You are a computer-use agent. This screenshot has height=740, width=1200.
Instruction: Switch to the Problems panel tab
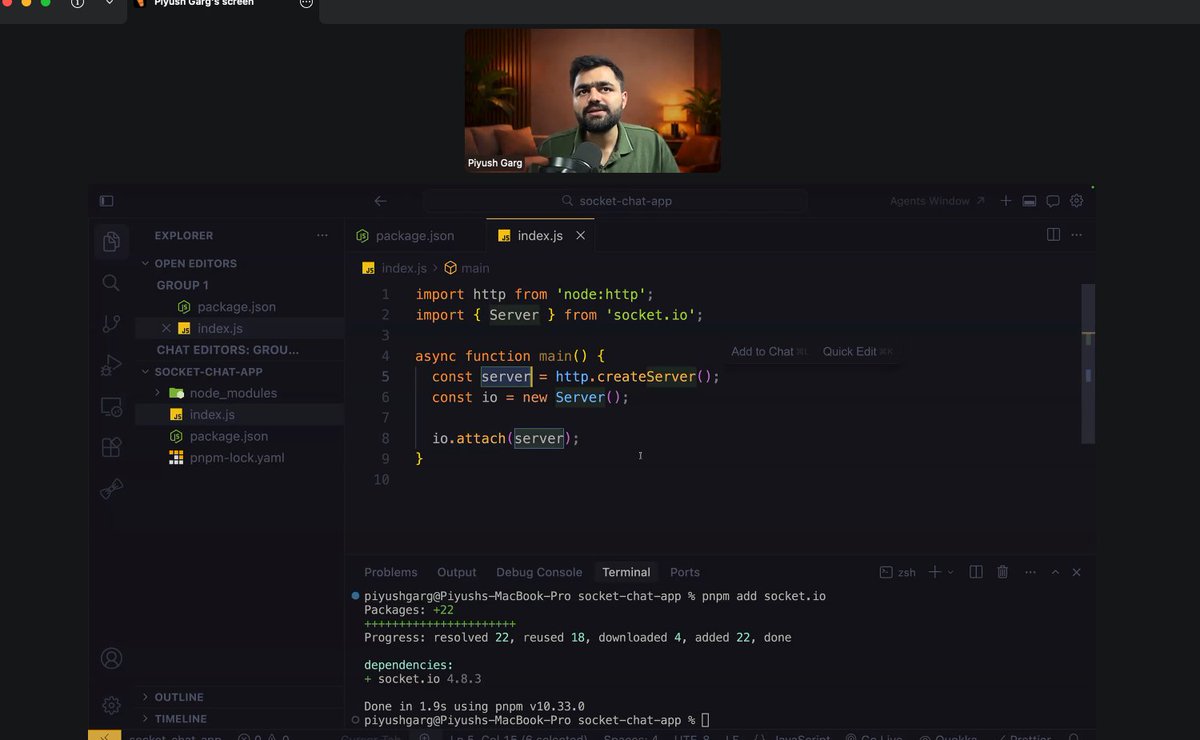point(391,572)
